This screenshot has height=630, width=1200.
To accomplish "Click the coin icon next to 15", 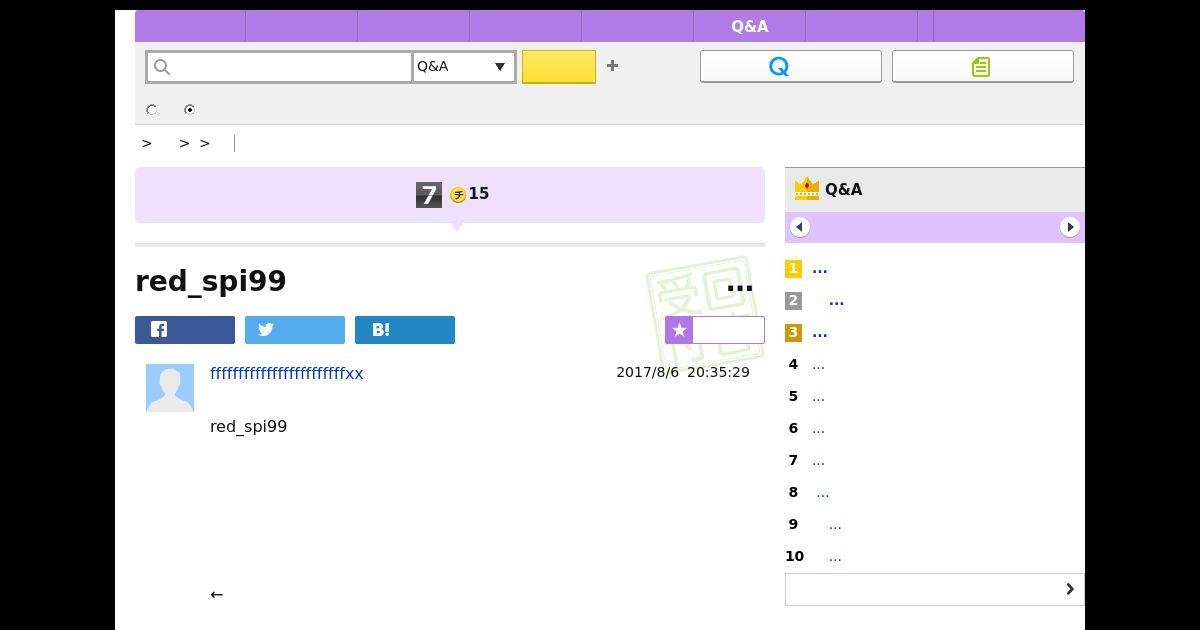I will coord(458,195).
